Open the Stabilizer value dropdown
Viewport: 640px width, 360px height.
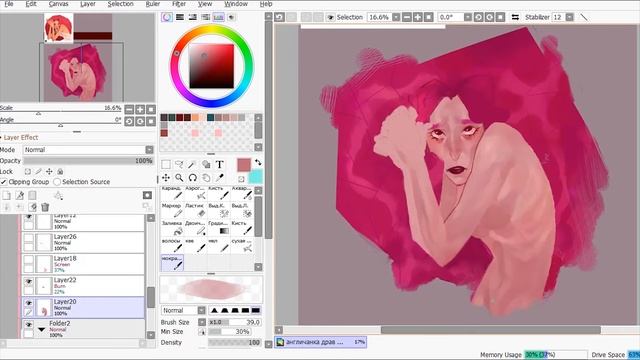[569, 17]
